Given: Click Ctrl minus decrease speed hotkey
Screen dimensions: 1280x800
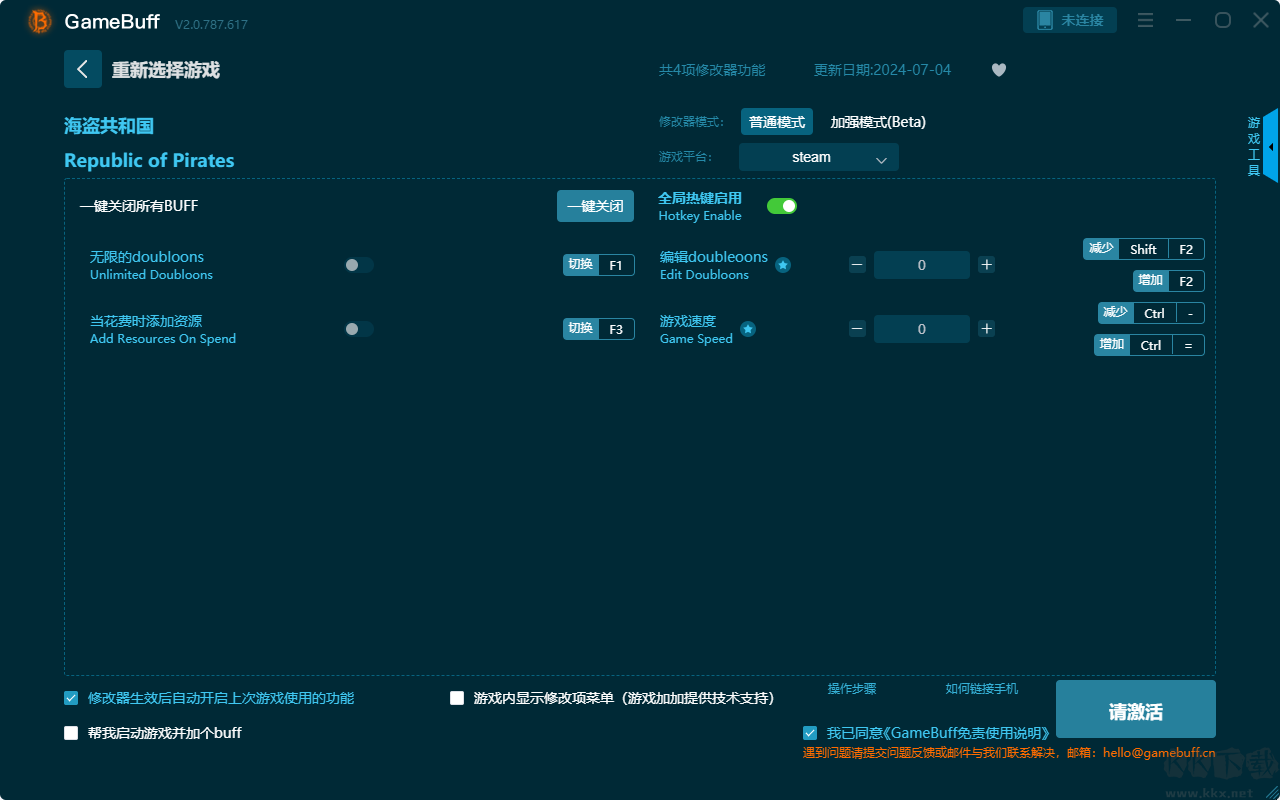Looking at the screenshot, I should (x=1151, y=313).
